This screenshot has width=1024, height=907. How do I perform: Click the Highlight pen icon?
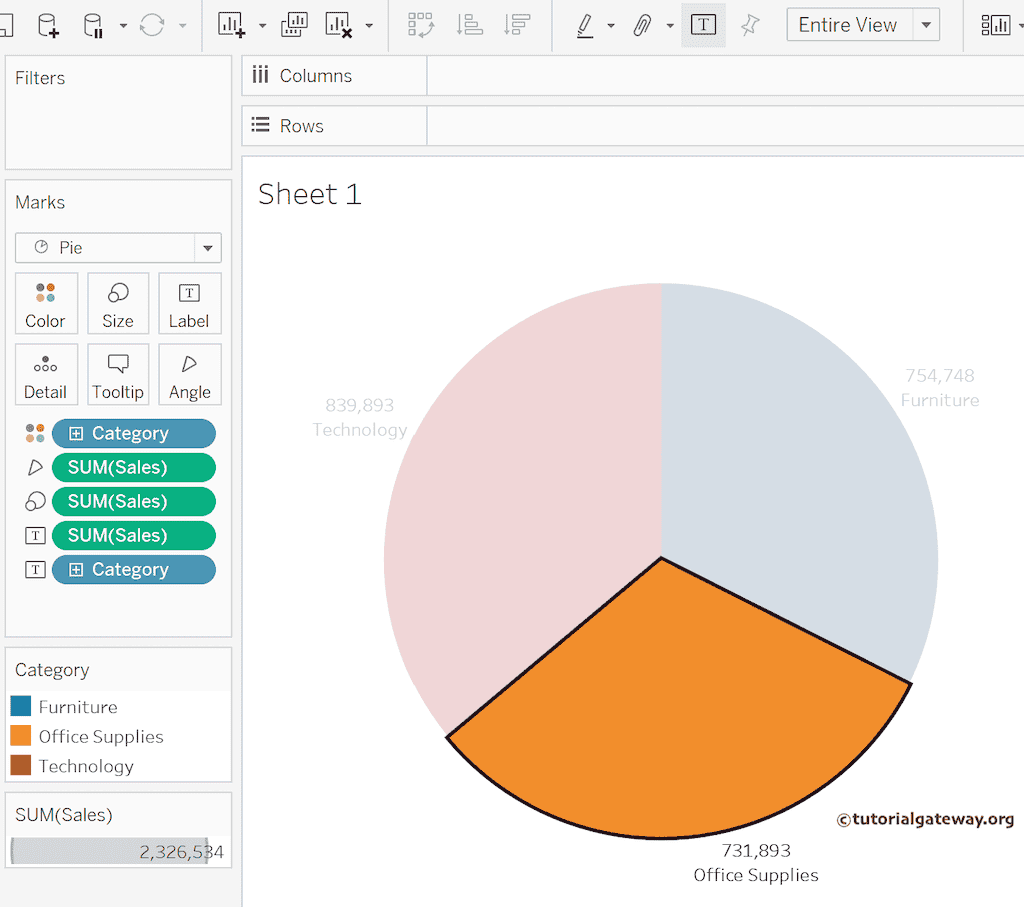pos(585,25)
